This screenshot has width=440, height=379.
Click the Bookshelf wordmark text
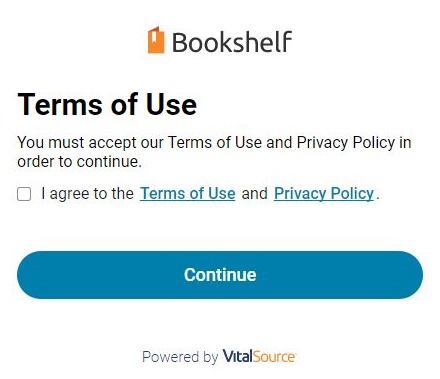pos(232,42)
